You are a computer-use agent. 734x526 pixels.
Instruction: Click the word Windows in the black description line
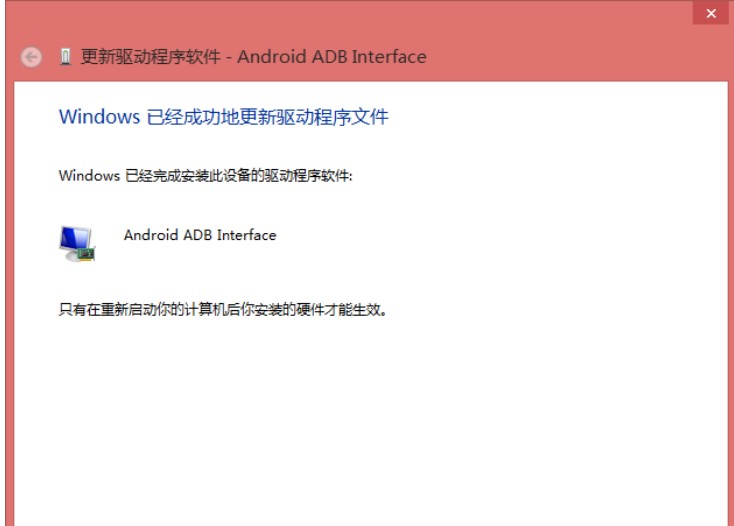88,176
